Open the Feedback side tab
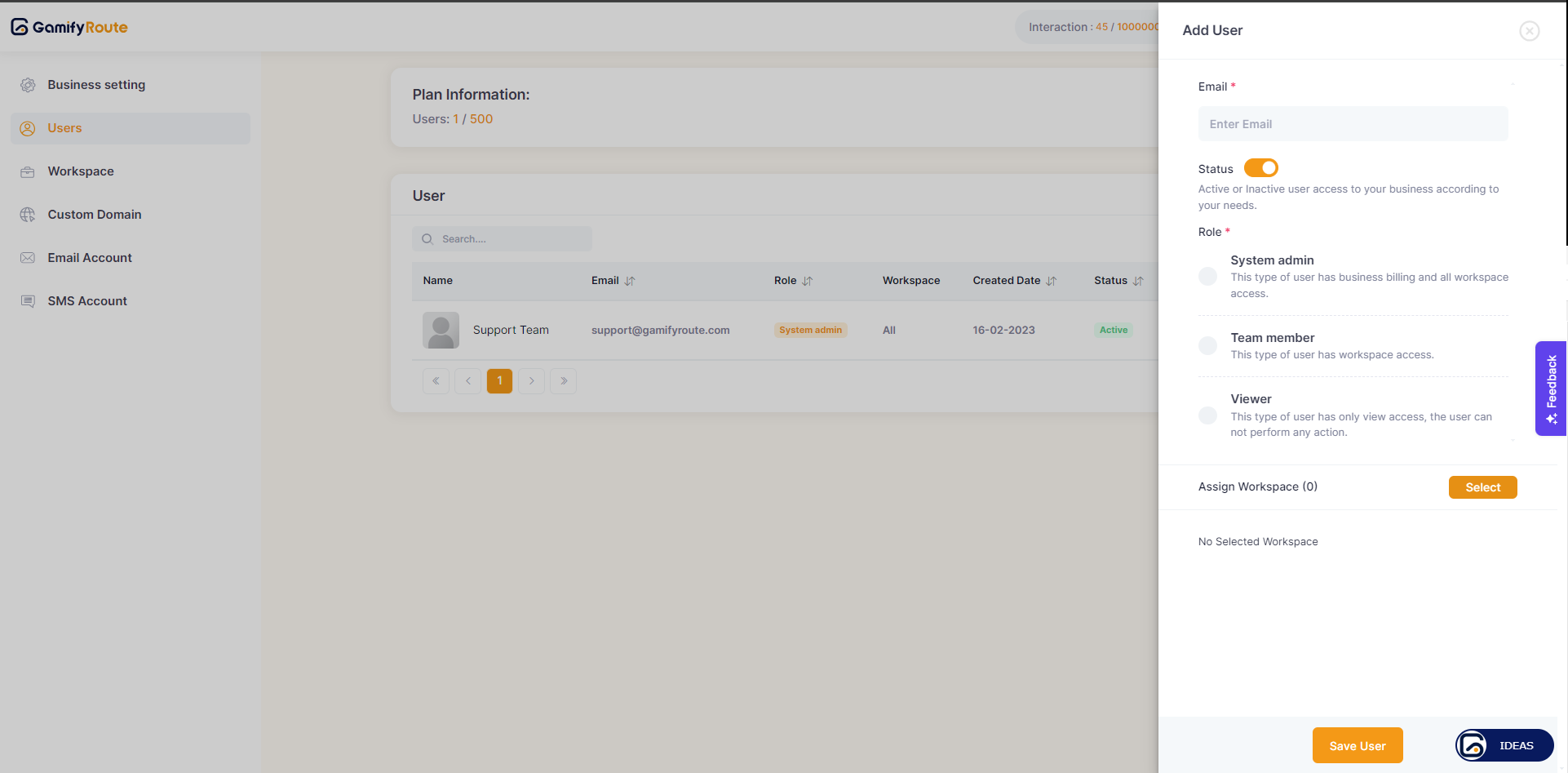The height and width of the screenshot is (773, 1568). (1550, 389)
